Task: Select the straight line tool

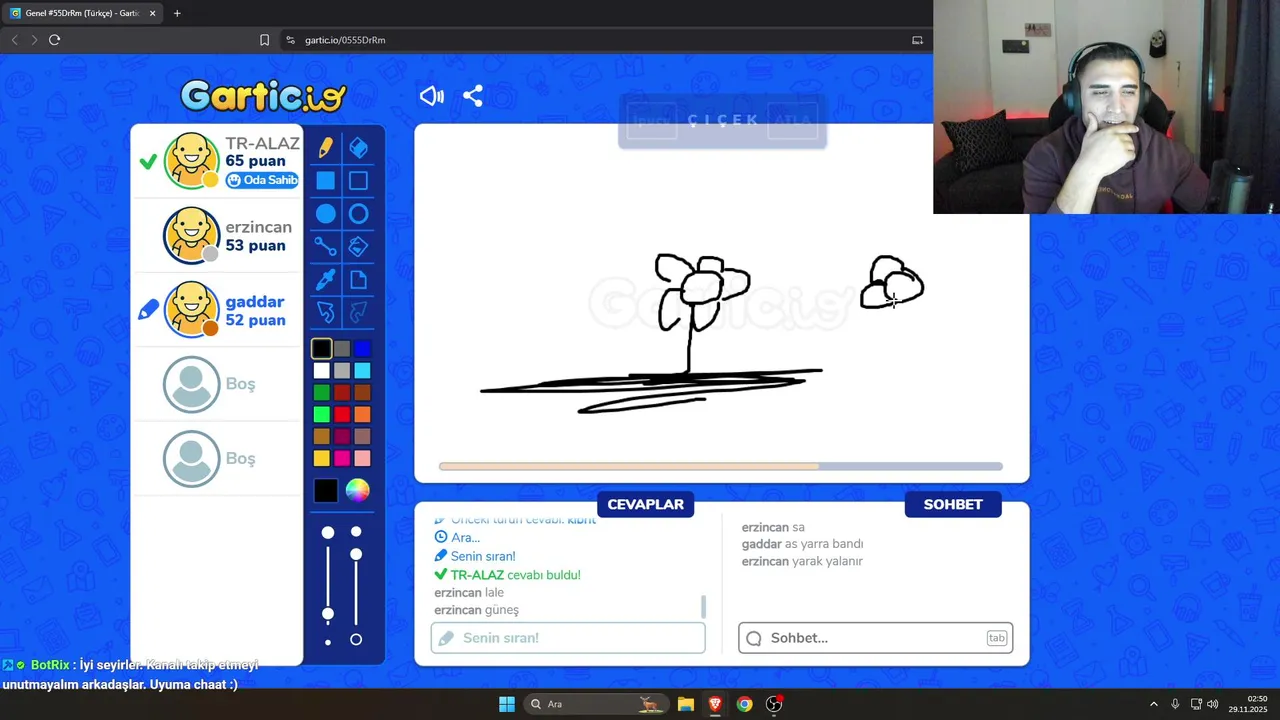Action: [x=326, y=246]
